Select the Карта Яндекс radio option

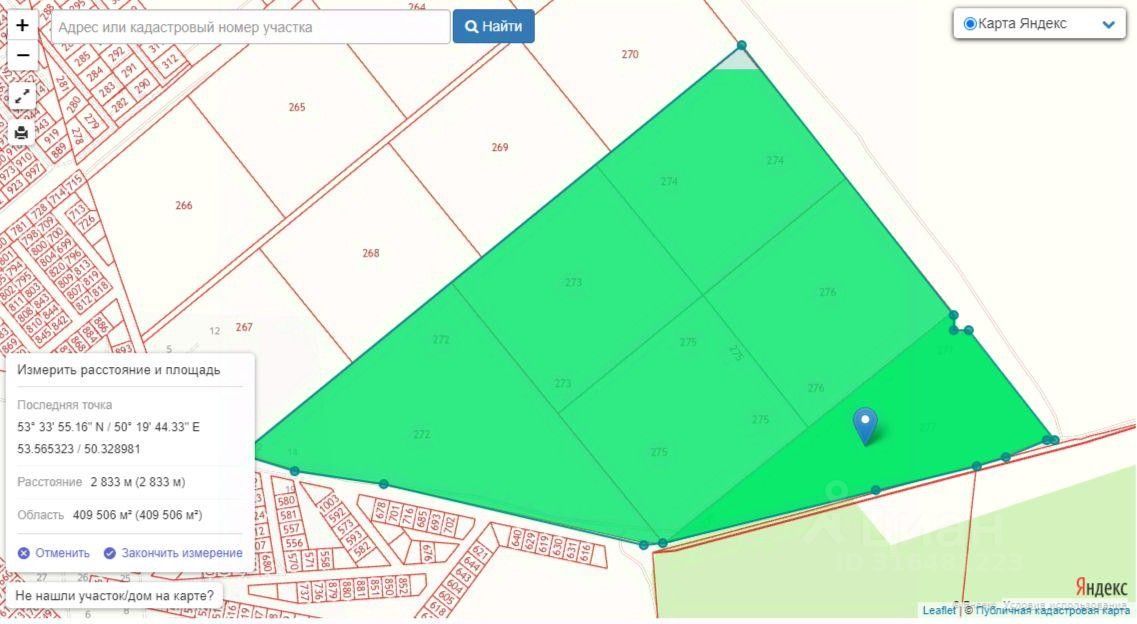point(970,24)
